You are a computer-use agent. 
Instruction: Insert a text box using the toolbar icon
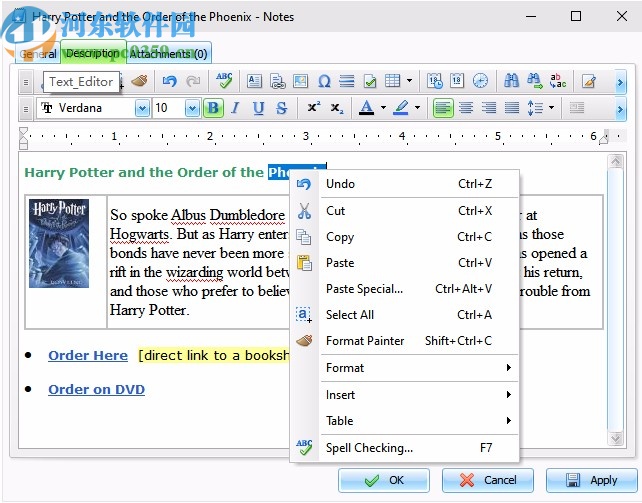pyautogui.click(x=254, y=81)
